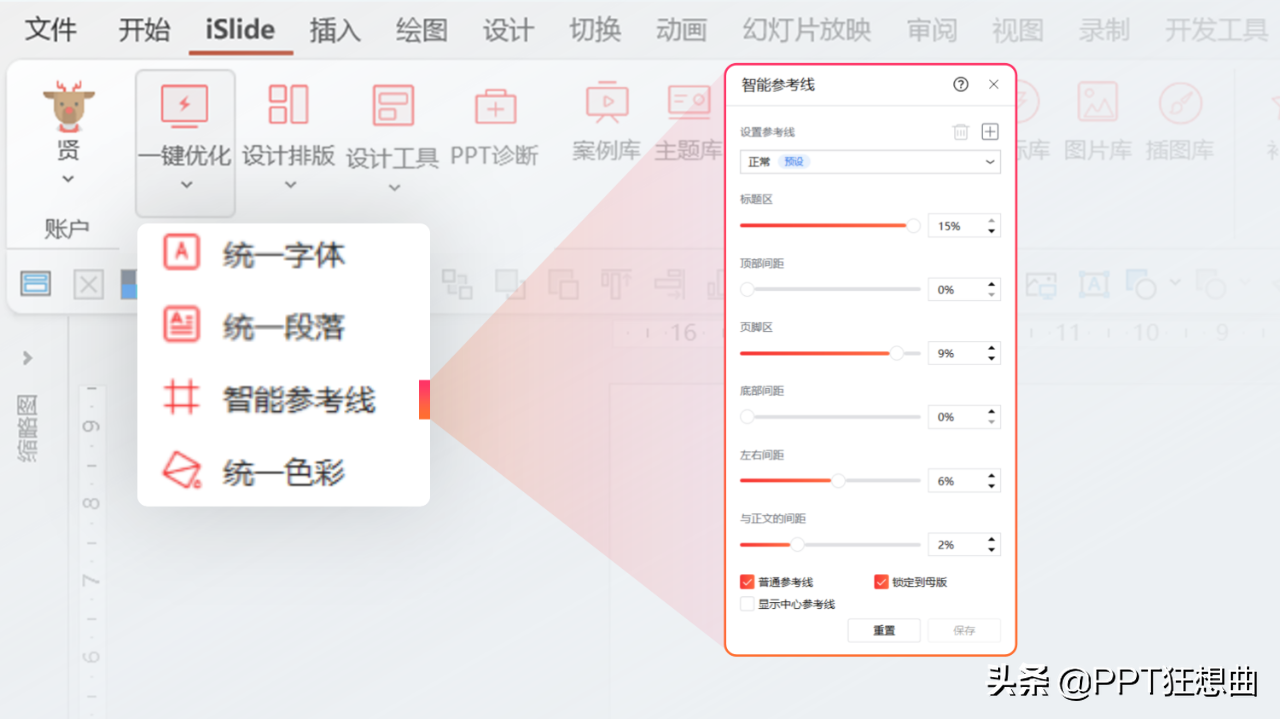This screenshot has height=719, width=1280.
Task: Decrease 页脚区 value with down stepper
Action: [x=991, y=359]
